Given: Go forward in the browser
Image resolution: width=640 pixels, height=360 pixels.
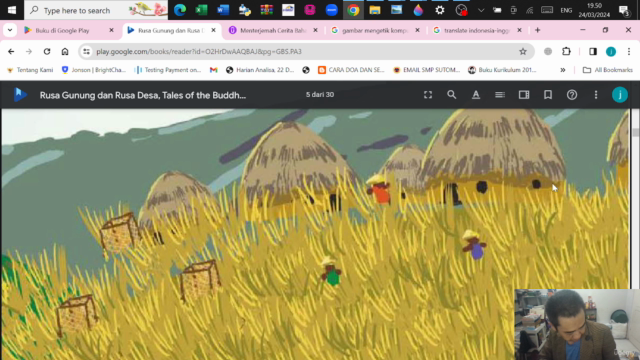Looking at the screenshot, I should tap(29, 51).
